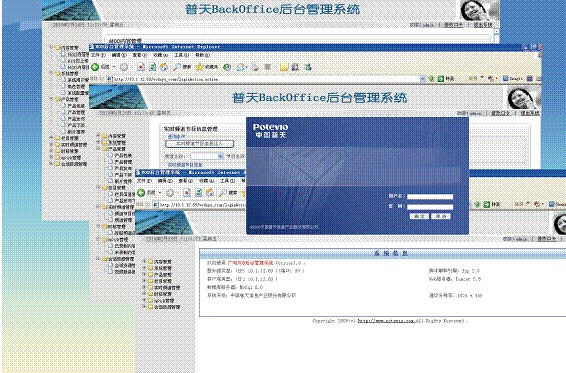The height and width of the screenshot is (373, 566).
Task: Click green Go arrow beside middle IE address bar
Action: pos(440,78)
